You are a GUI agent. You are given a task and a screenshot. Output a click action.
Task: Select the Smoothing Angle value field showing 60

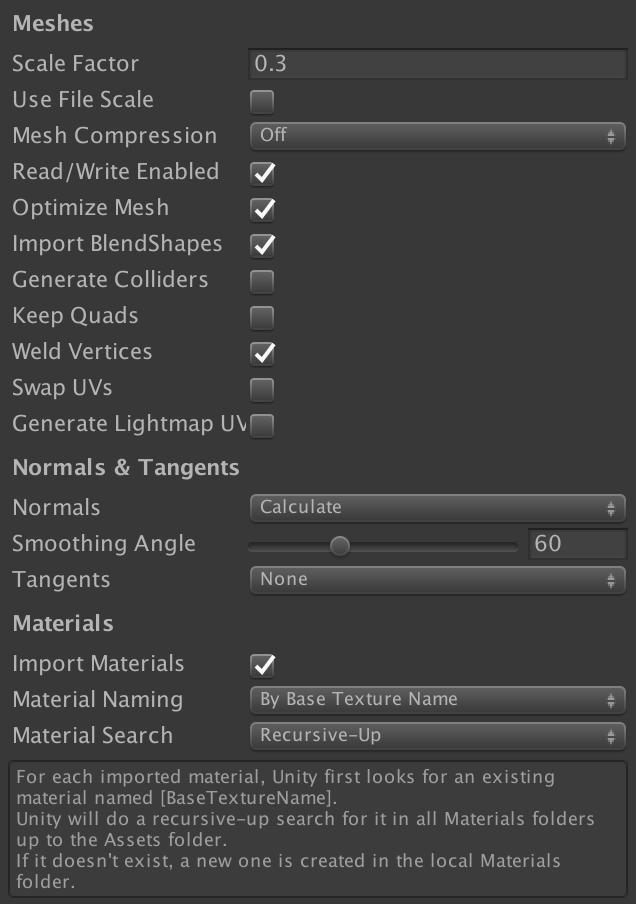(x=578, y=543)
